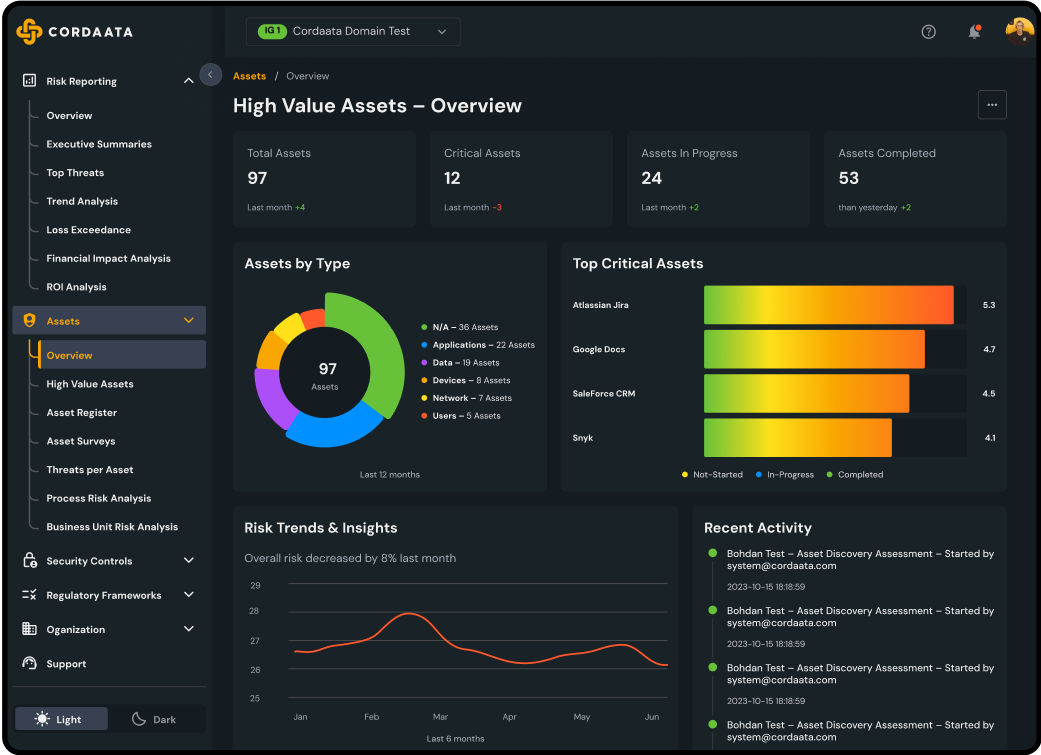The image size is (1041, 755).
Task: Click the Support headset icon
Action: click(29, 664)
